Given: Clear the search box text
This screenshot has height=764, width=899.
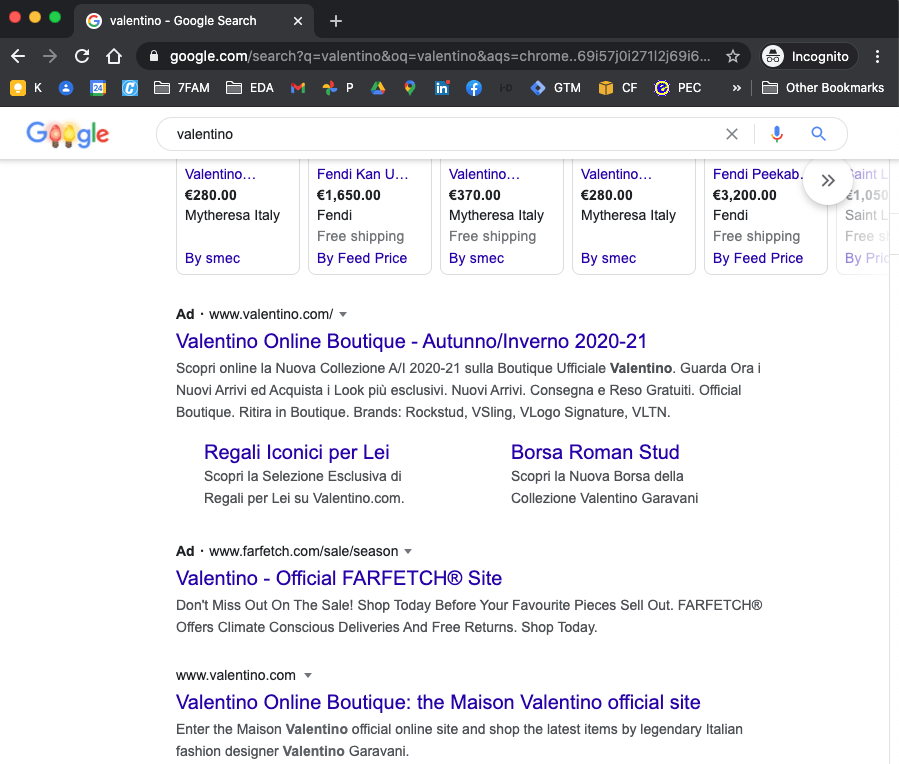Looking at the screenshot, I should coord(732,134).
